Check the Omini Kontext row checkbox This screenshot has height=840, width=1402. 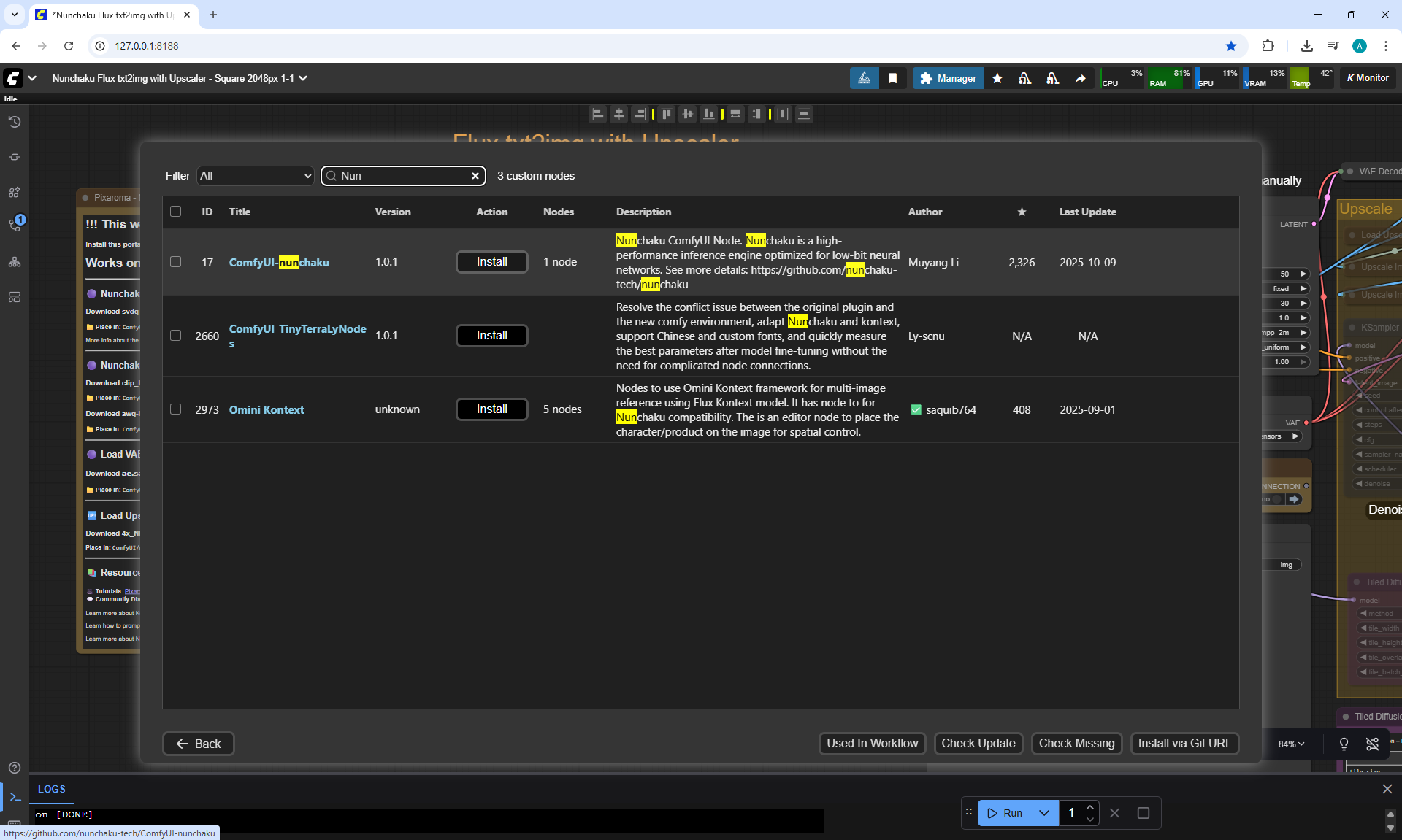[x=175, y=409]
